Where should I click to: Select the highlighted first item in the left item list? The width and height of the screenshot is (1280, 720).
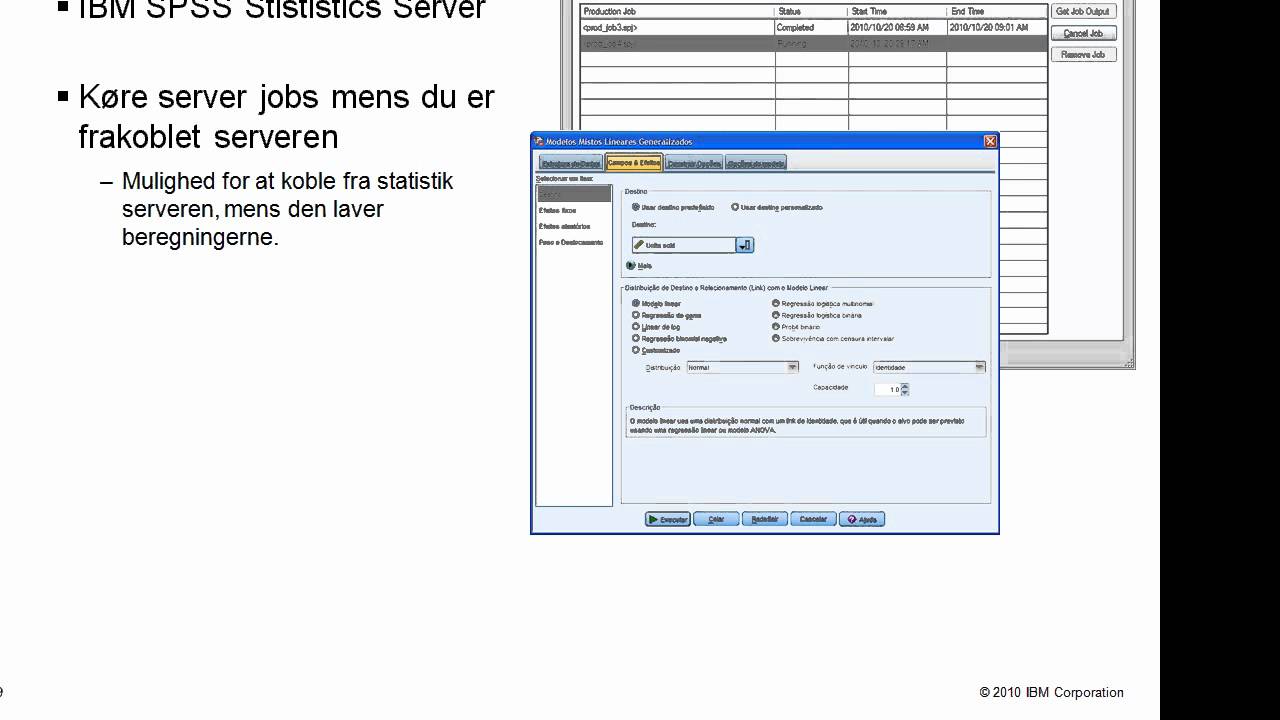tap(574, 194)
